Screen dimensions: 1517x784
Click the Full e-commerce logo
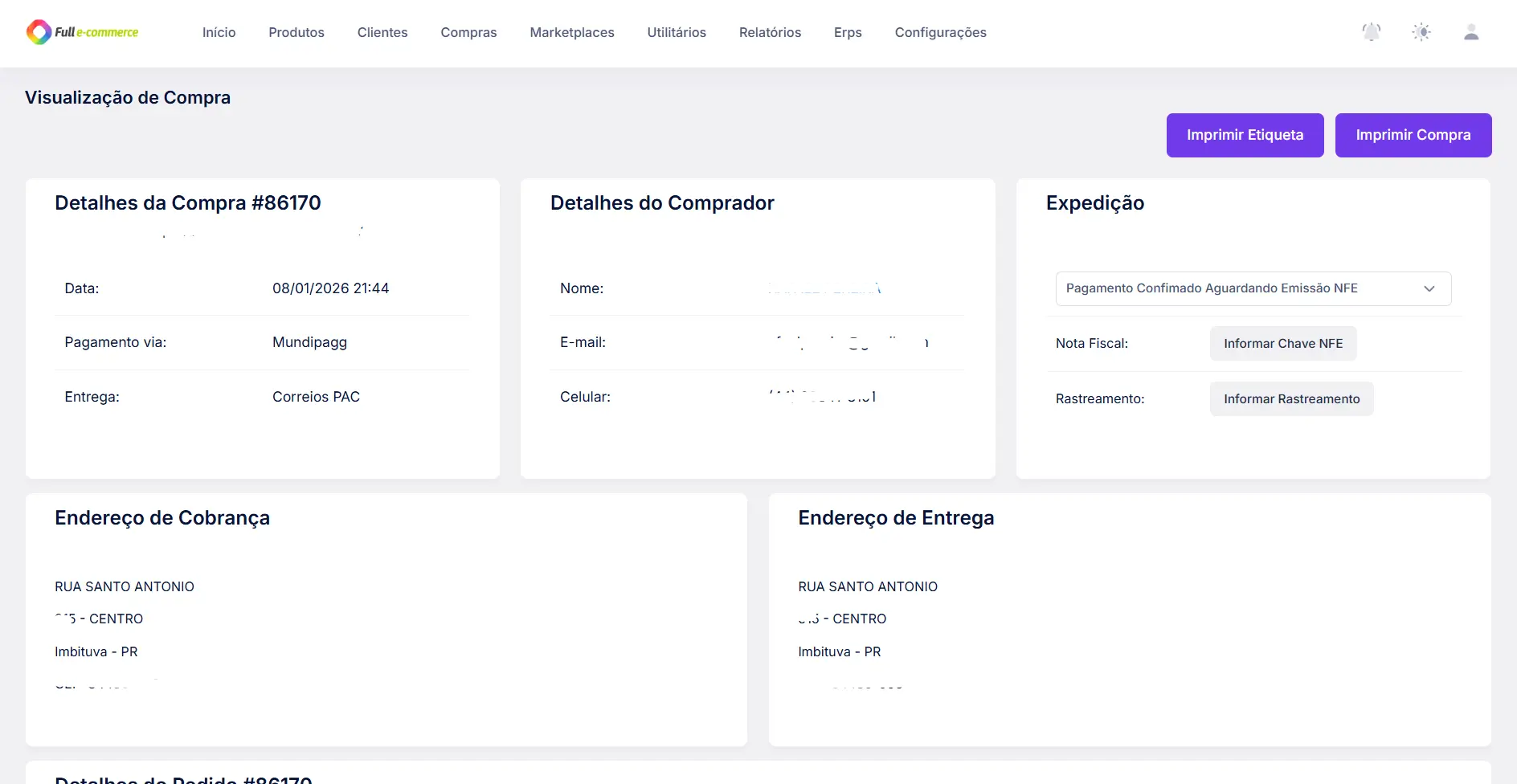(x=82, y=32)
